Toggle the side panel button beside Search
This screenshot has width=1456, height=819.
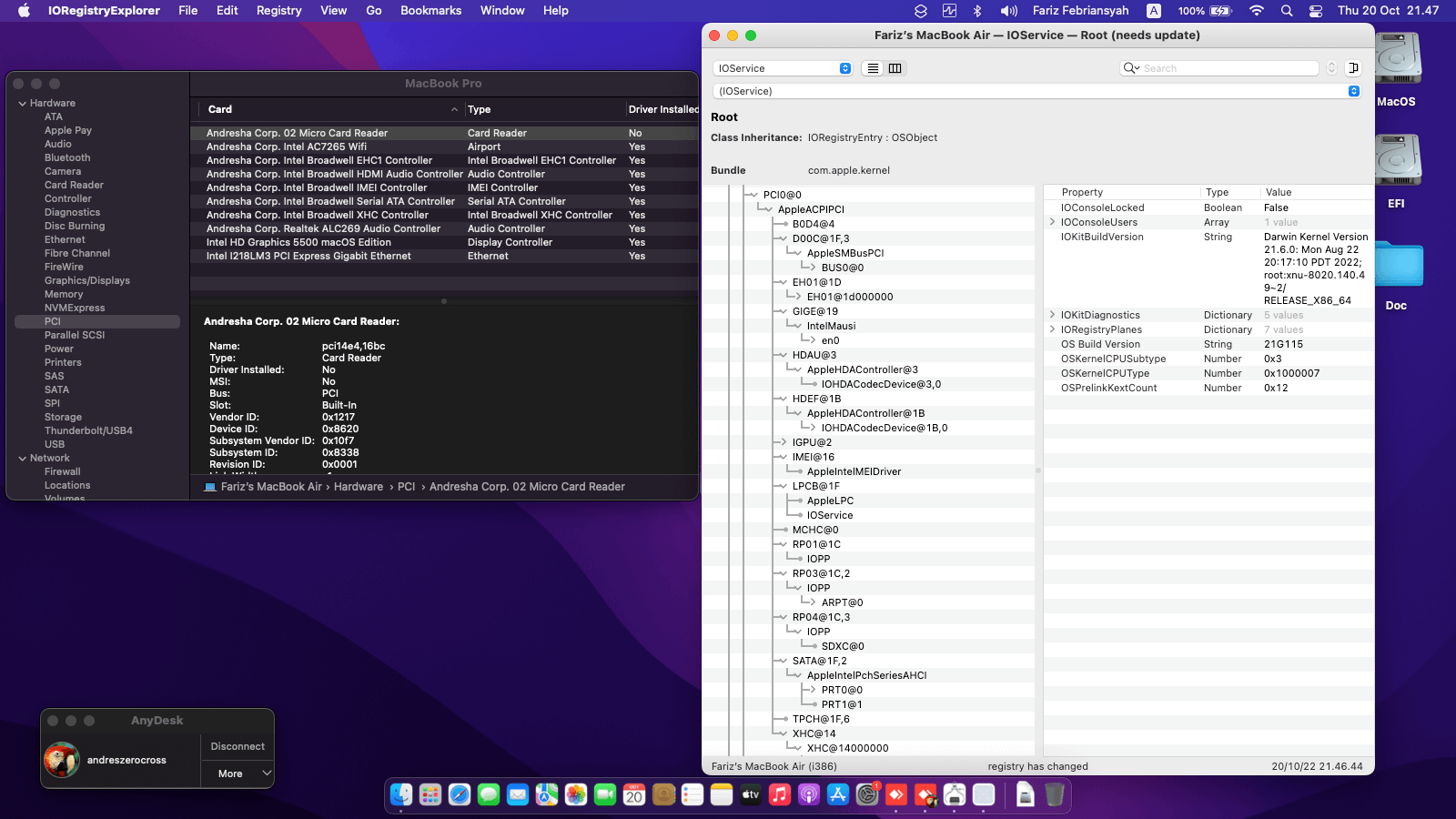coord(1353,68)
